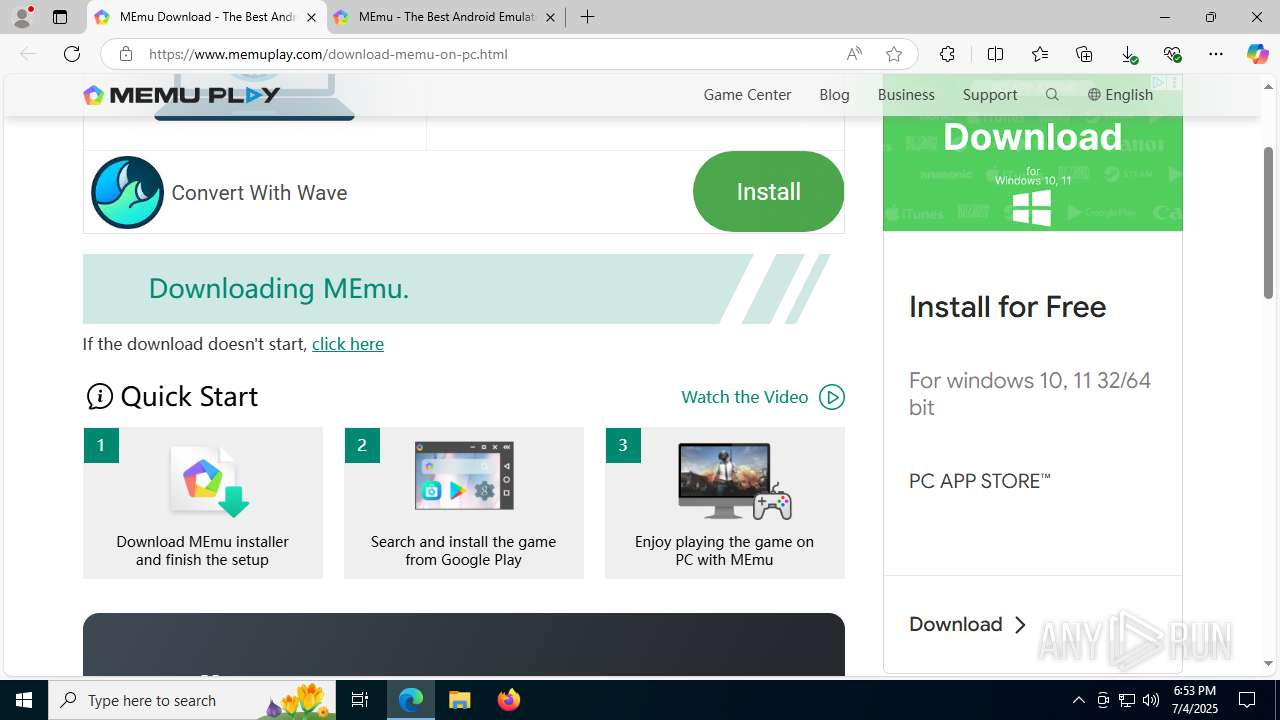Open Collections icon in toolbar
The height and width of the screenshot is (720, 1280).
(1084, 54)
